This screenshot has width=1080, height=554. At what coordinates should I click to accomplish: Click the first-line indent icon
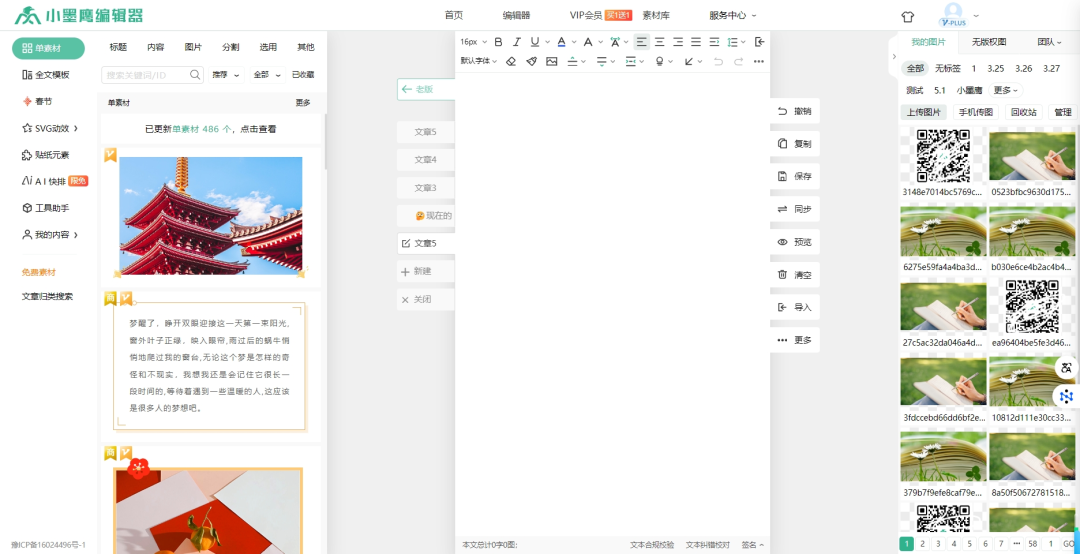[714, 42]
